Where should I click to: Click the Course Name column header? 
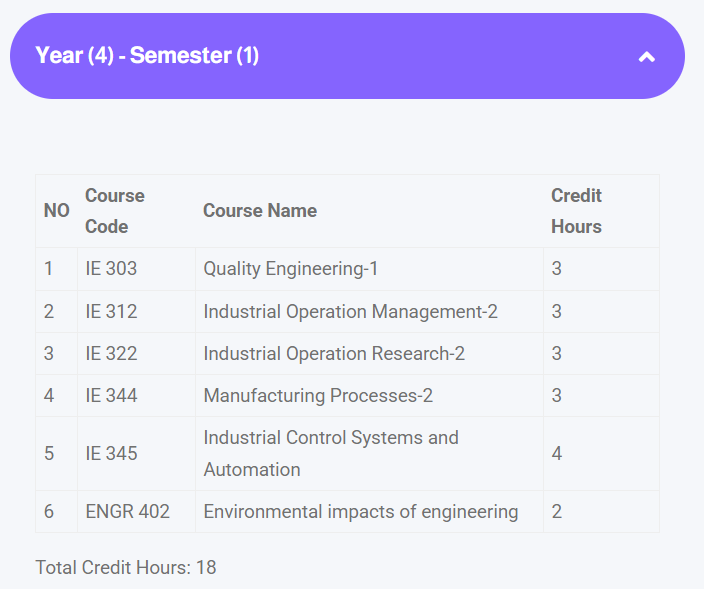point(260,211)
